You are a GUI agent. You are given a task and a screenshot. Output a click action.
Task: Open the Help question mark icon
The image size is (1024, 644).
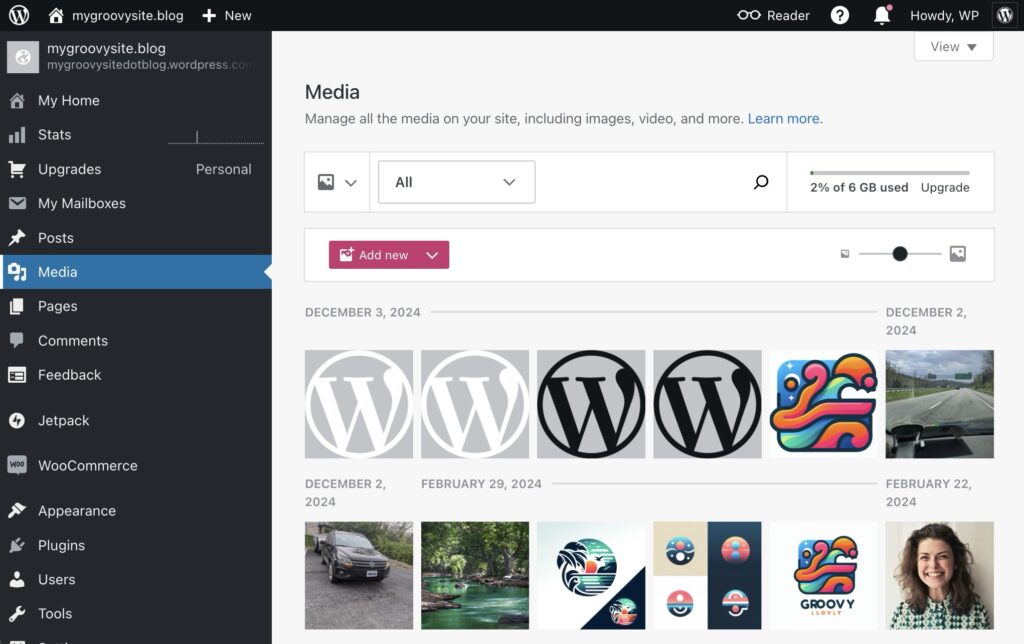click(x=840, y=15)
